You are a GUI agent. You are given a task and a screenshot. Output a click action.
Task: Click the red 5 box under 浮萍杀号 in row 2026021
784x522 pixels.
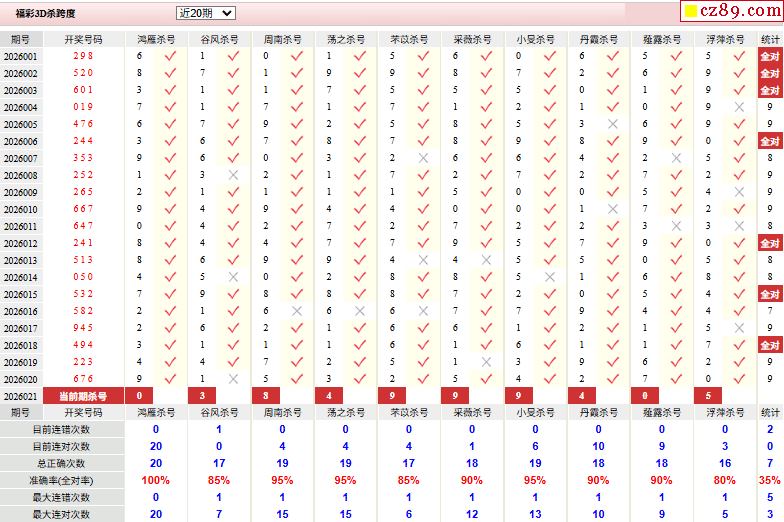[x=708, y=396]
